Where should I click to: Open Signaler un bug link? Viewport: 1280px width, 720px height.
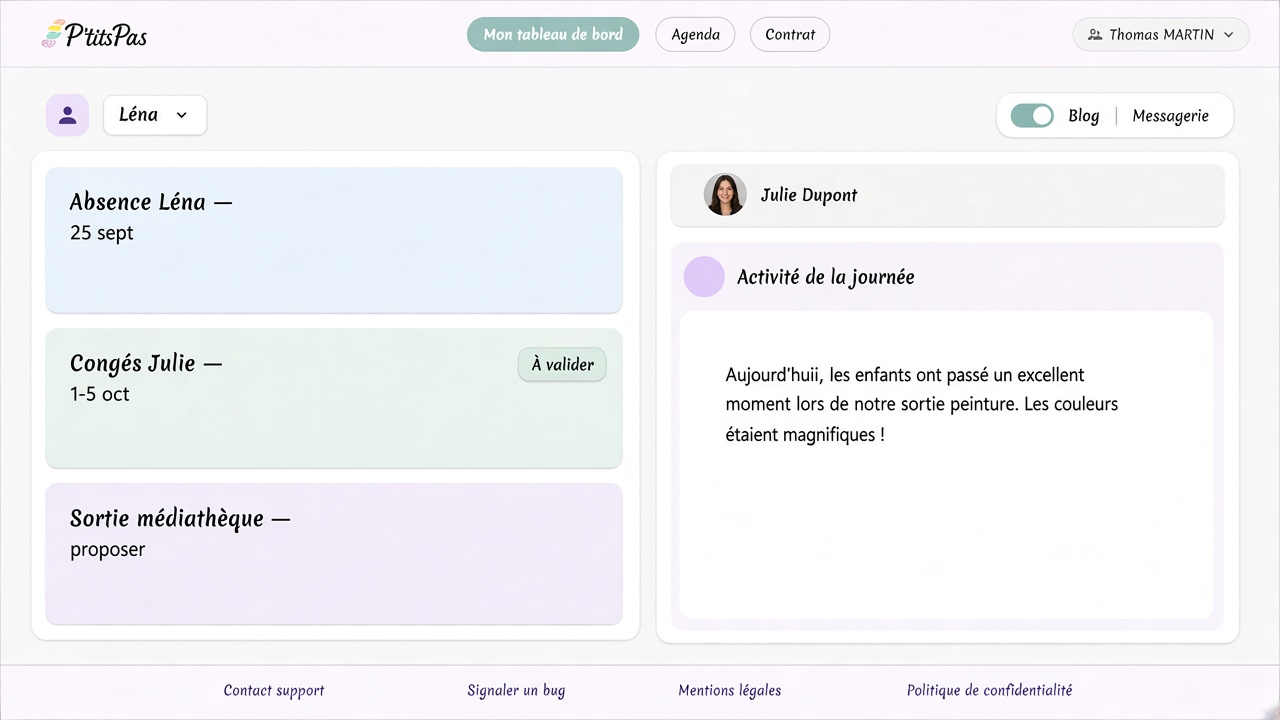516,690
